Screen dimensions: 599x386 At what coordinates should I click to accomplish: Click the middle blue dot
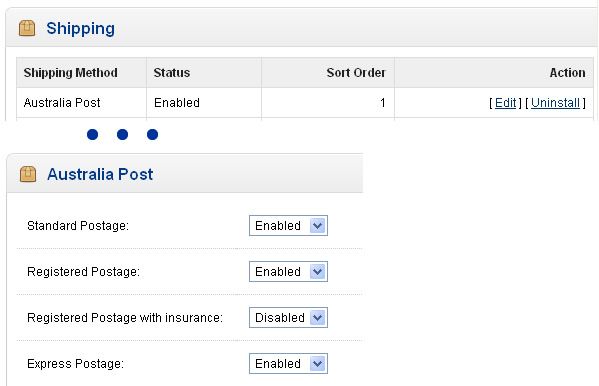pyautogui.click(x=122, y=135)
